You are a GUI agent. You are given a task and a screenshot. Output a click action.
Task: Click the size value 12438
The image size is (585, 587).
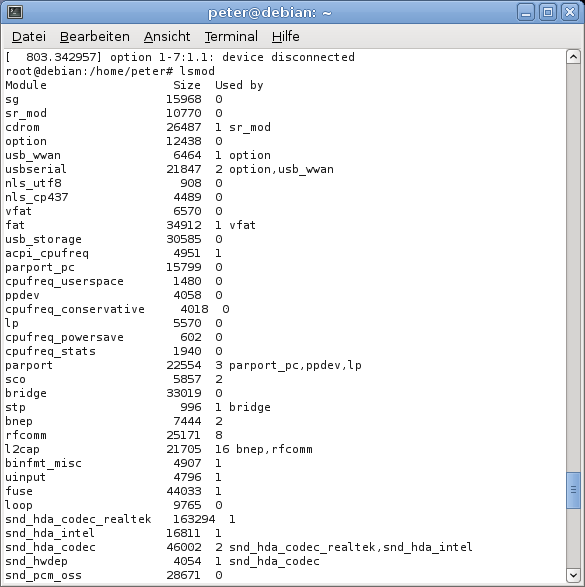click(x=184, y=142)
